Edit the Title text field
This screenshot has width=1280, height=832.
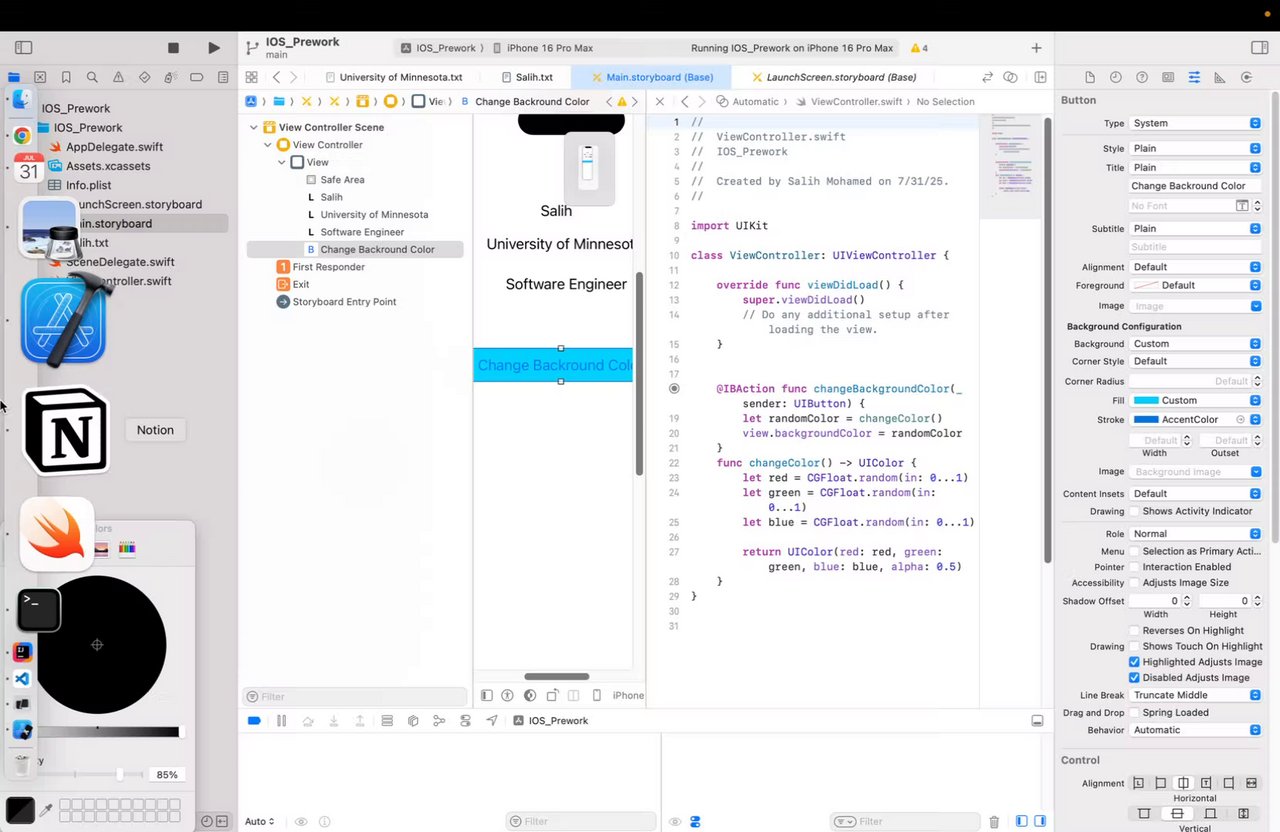point(1195,186)
